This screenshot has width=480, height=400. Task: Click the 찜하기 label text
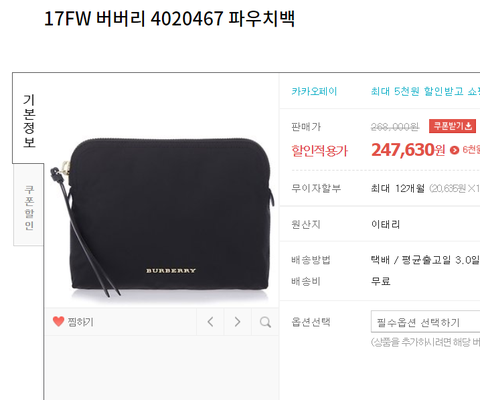click(x=80, y=322)
